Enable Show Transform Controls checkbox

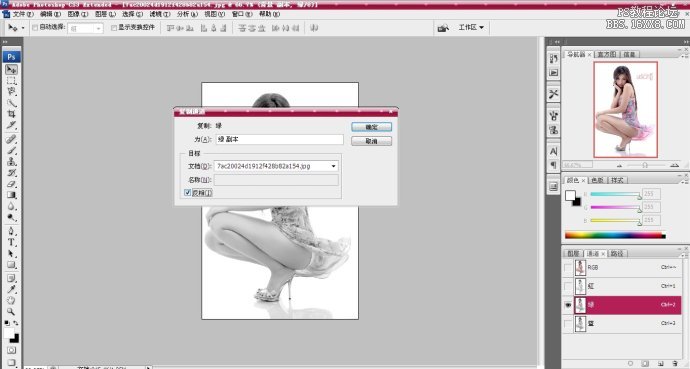coord(114,28)
